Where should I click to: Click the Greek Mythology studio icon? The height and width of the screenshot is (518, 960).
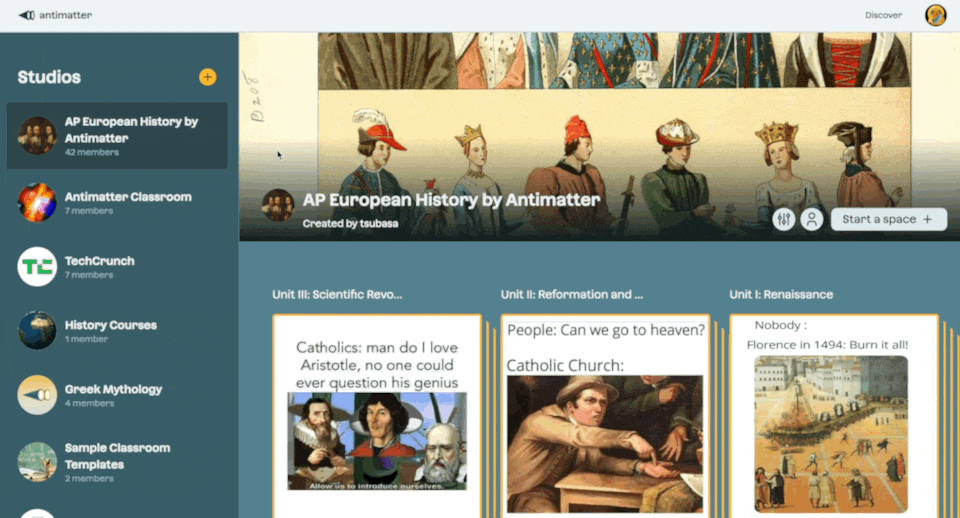coord(37,395)
